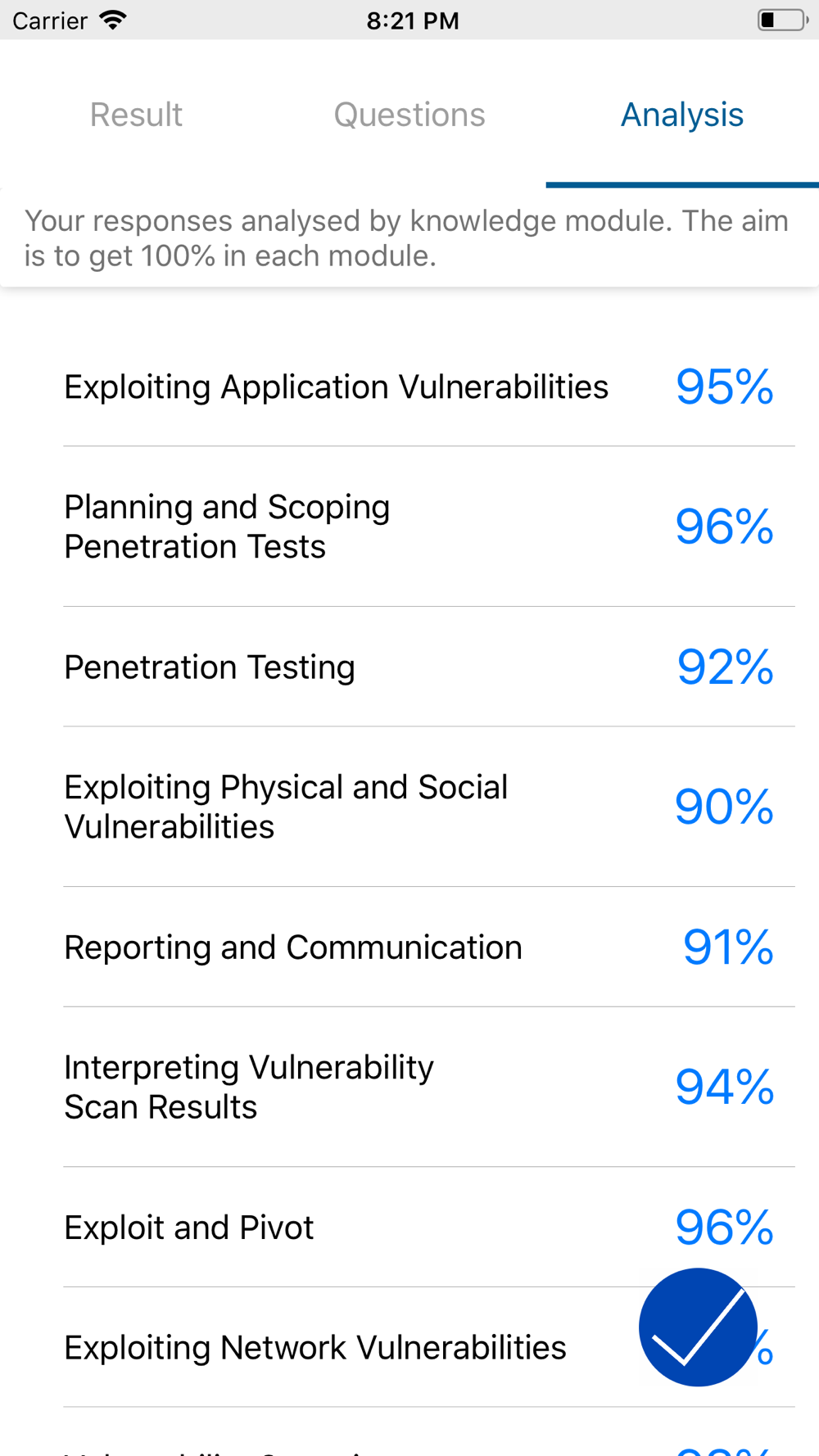This screenshot has height=1456, width=819.
Task: Tap the 92% Penetration Testing score
Action: click(725, 667)
